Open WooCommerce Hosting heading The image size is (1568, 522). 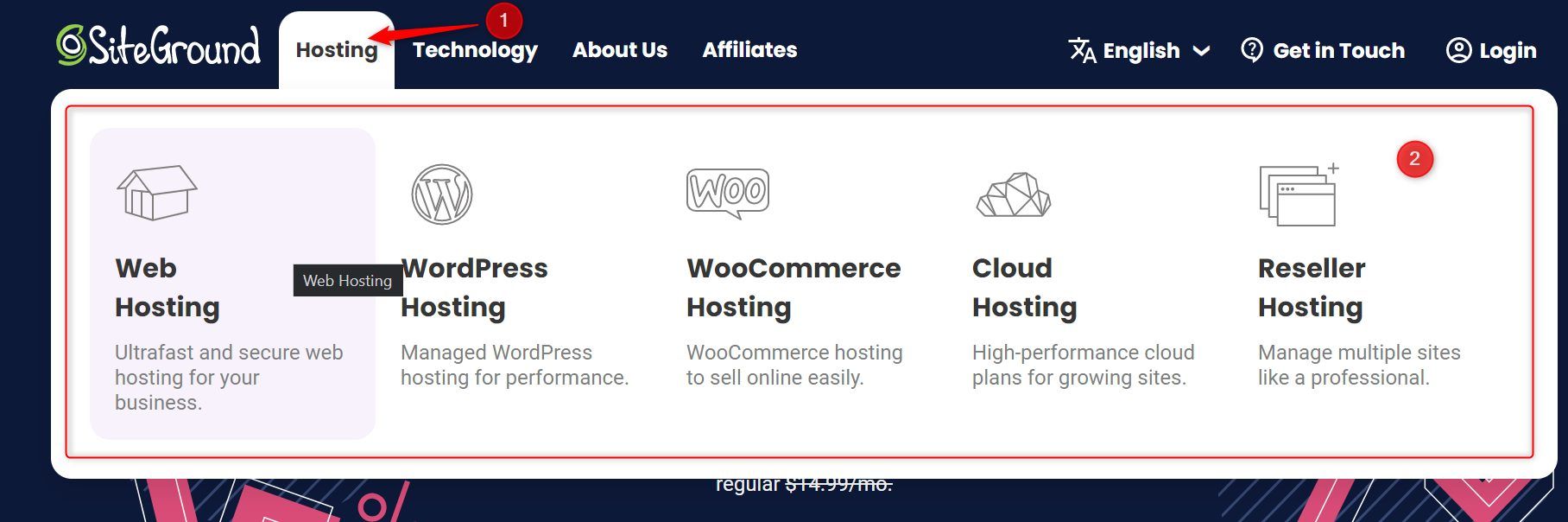click(793, 288)
